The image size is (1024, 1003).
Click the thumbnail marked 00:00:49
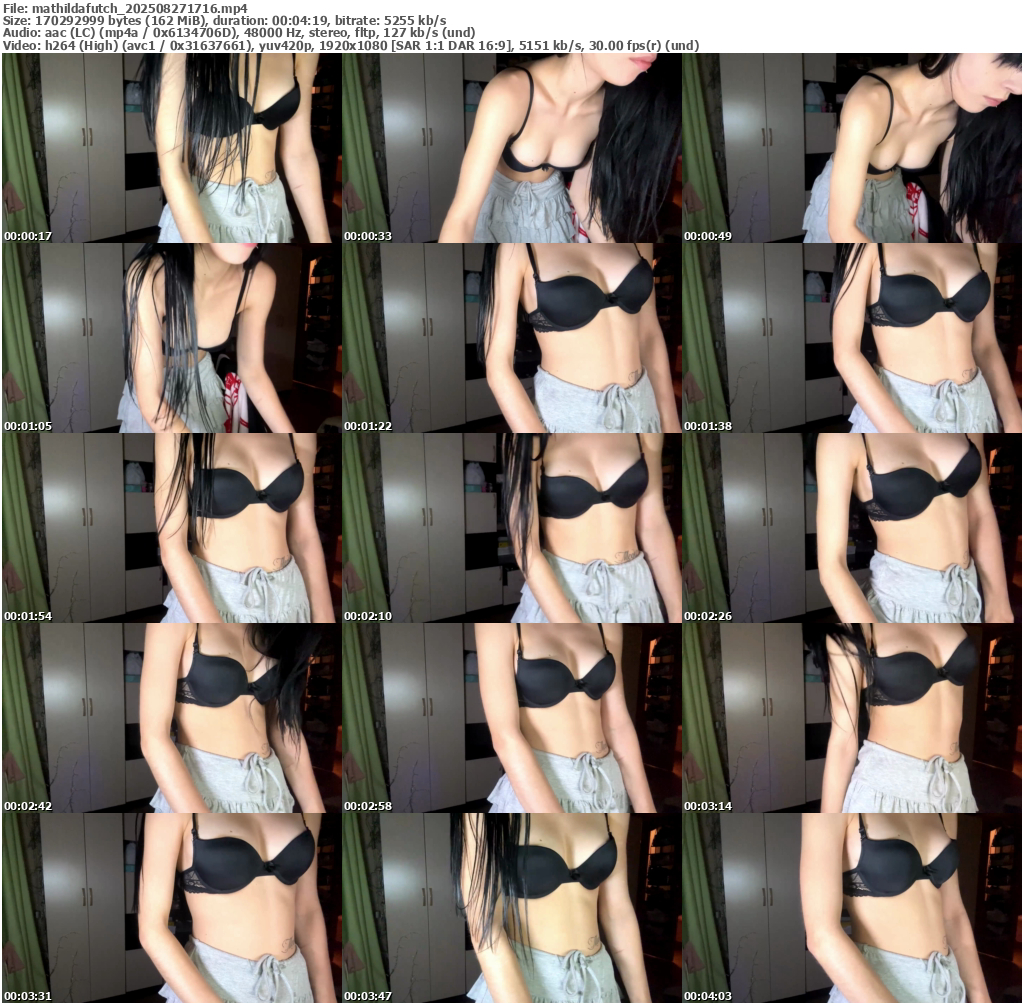coord(852,148)
